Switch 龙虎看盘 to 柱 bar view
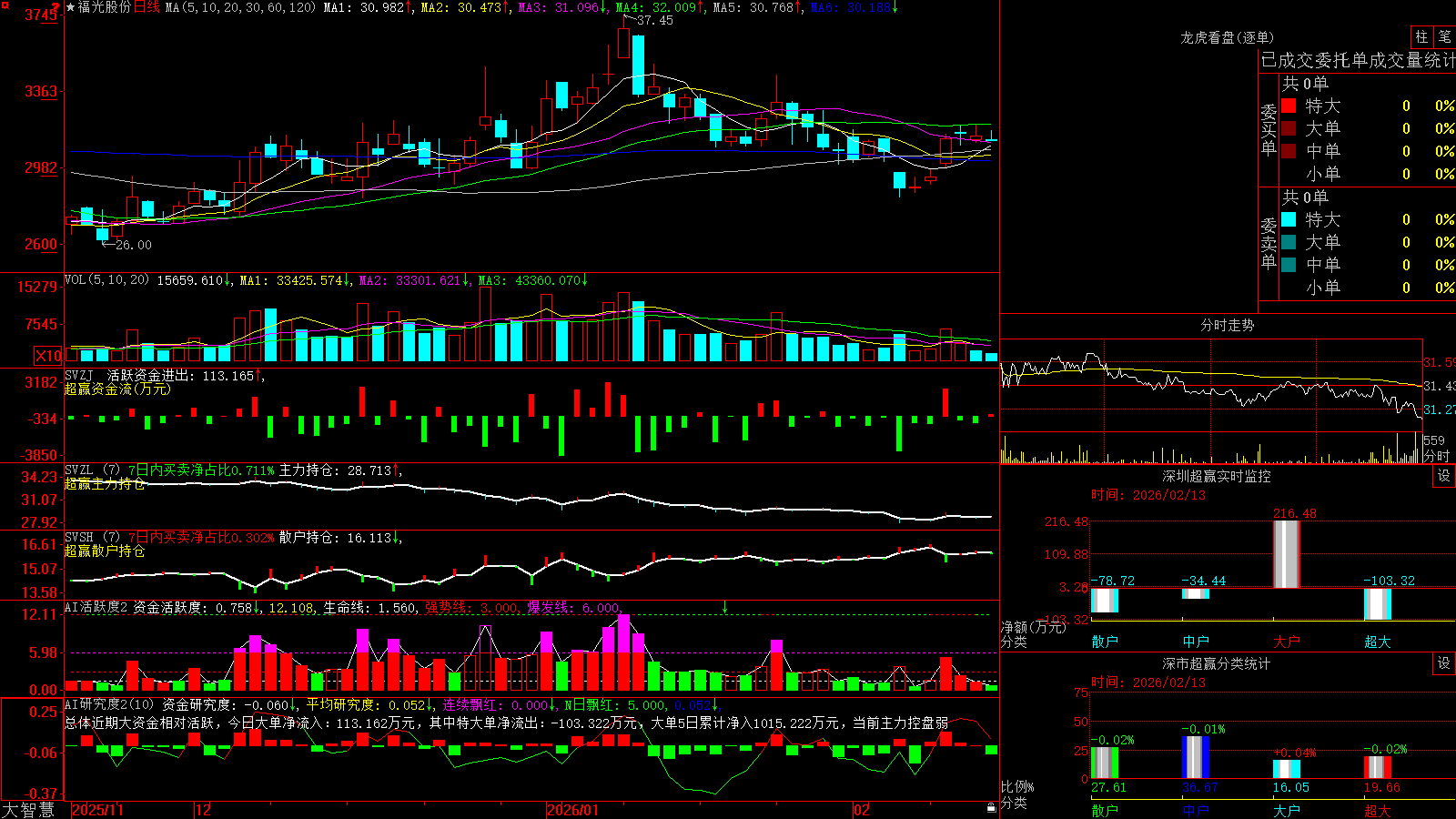 [x=1421, y=37]
